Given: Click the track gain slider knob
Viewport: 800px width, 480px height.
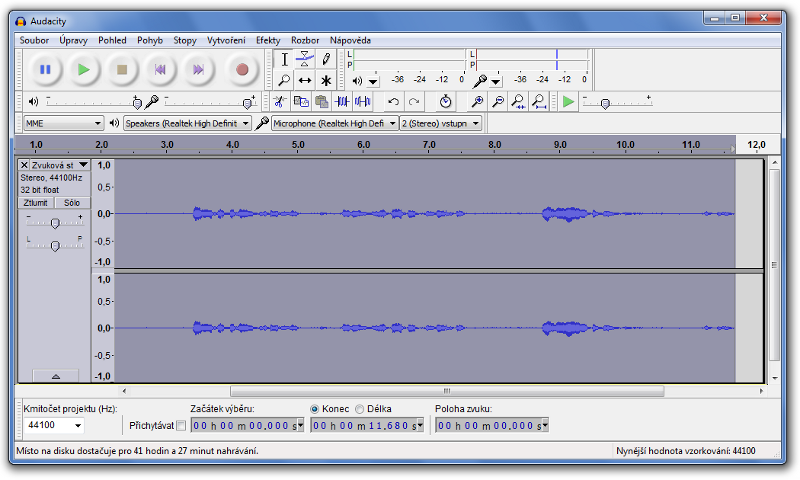Looking at the screenshot, I should (54, 223).
